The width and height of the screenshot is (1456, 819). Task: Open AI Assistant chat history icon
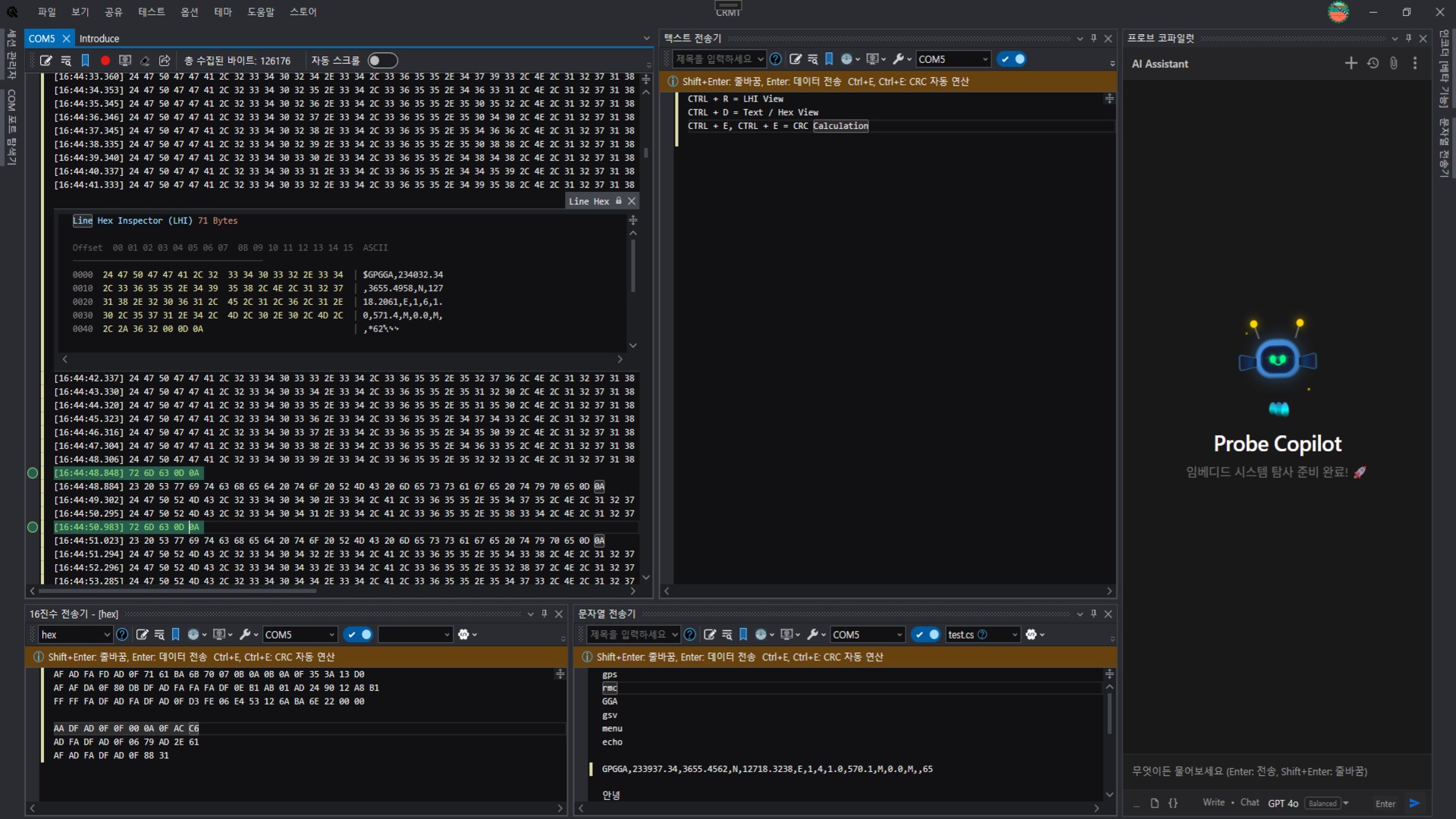click(1373, 64)
